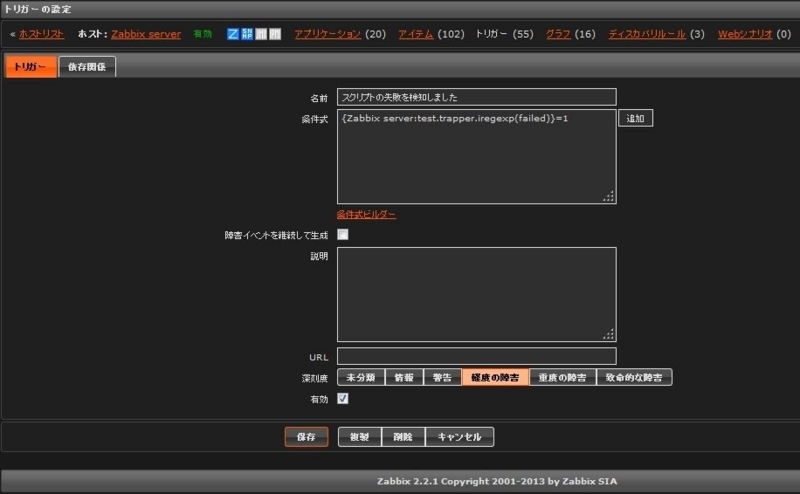Click the 説明 description text area
Viewport: 800px width, 494px height.
tap(477, 294)
